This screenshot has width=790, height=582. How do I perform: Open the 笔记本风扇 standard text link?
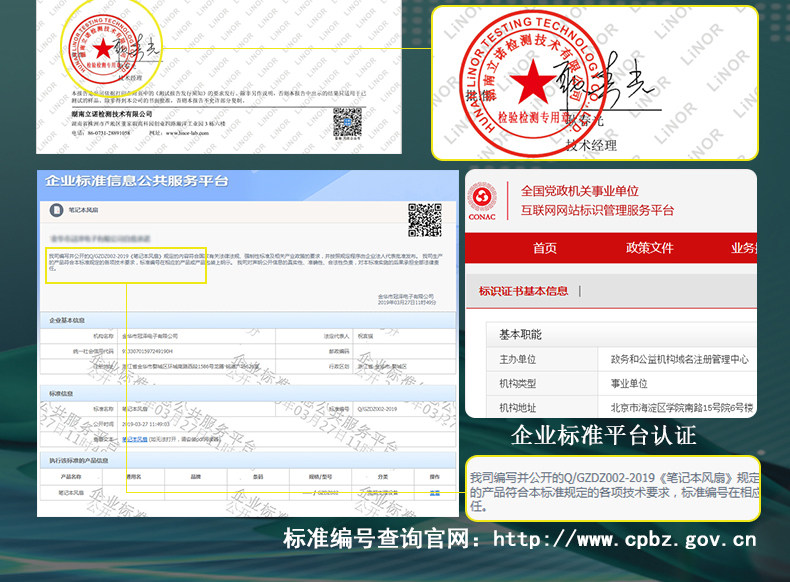135,440
